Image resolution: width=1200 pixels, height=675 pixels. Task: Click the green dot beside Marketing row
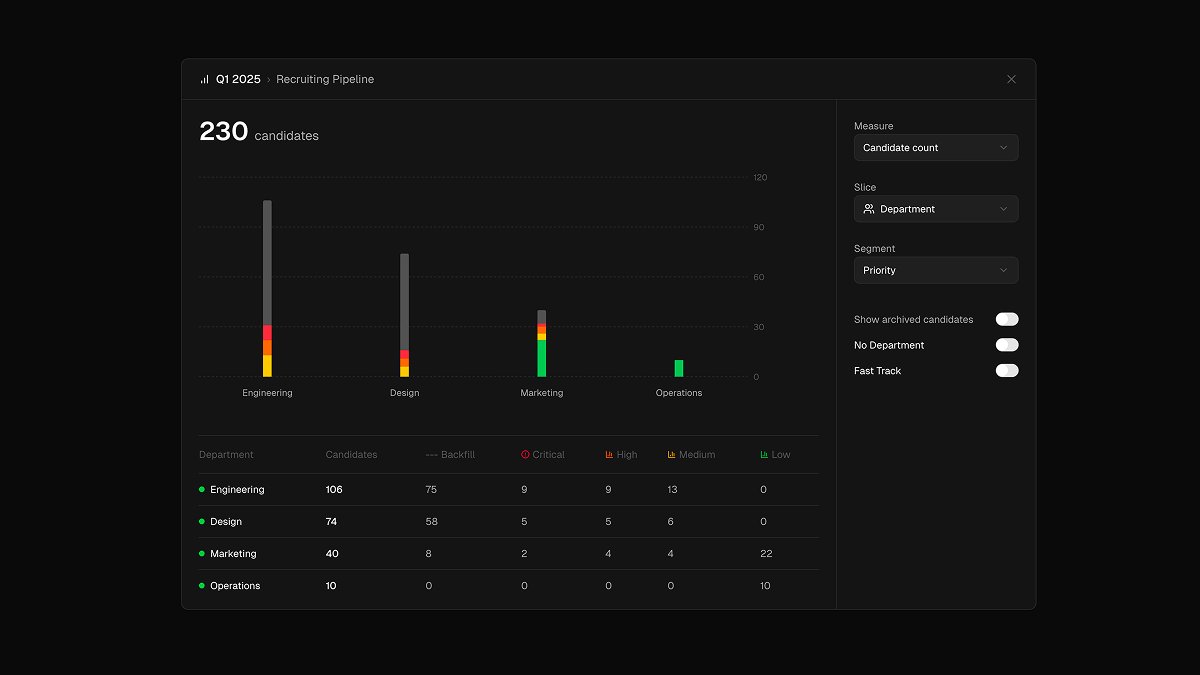(202, 553)
